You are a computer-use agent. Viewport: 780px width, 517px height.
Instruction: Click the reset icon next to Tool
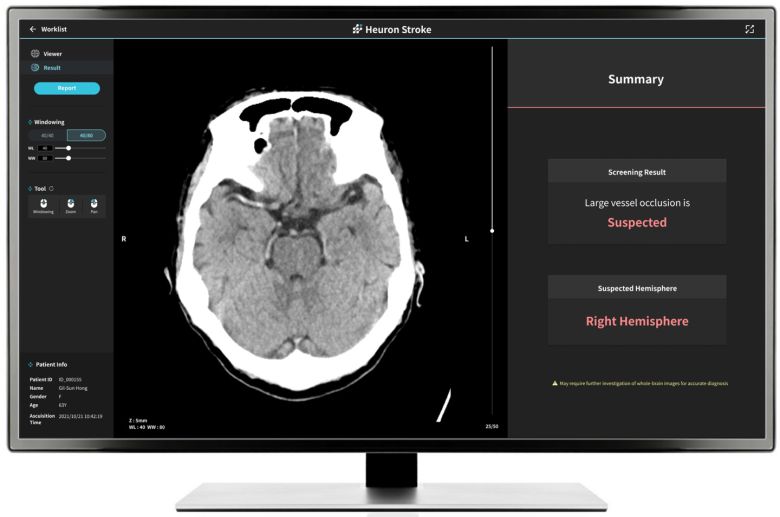(x=52, y=188)
